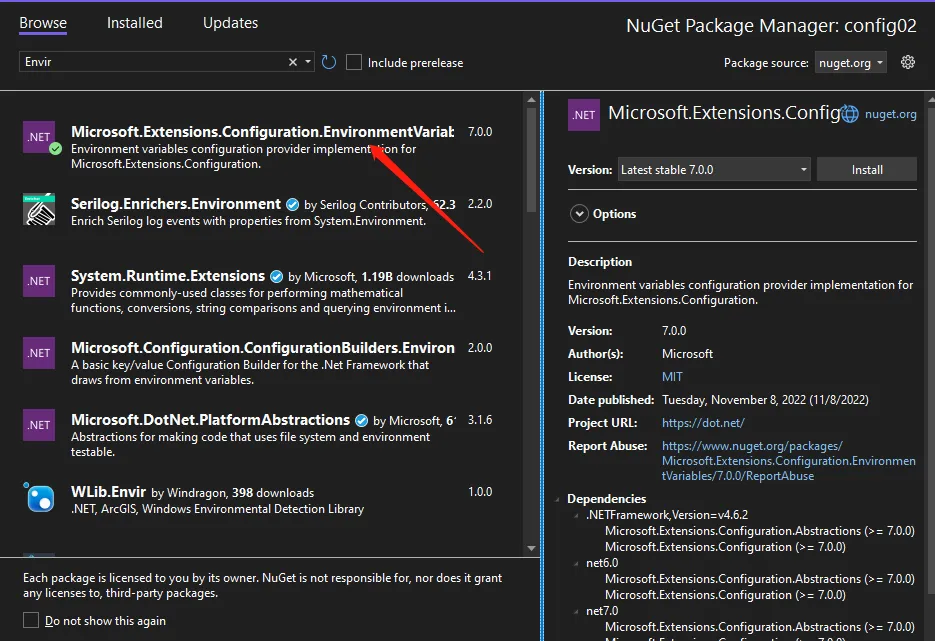Click the System.Runtime.Extensions .NET icon
This screenshot has width=935, height=641.
(x=39, y=281)
